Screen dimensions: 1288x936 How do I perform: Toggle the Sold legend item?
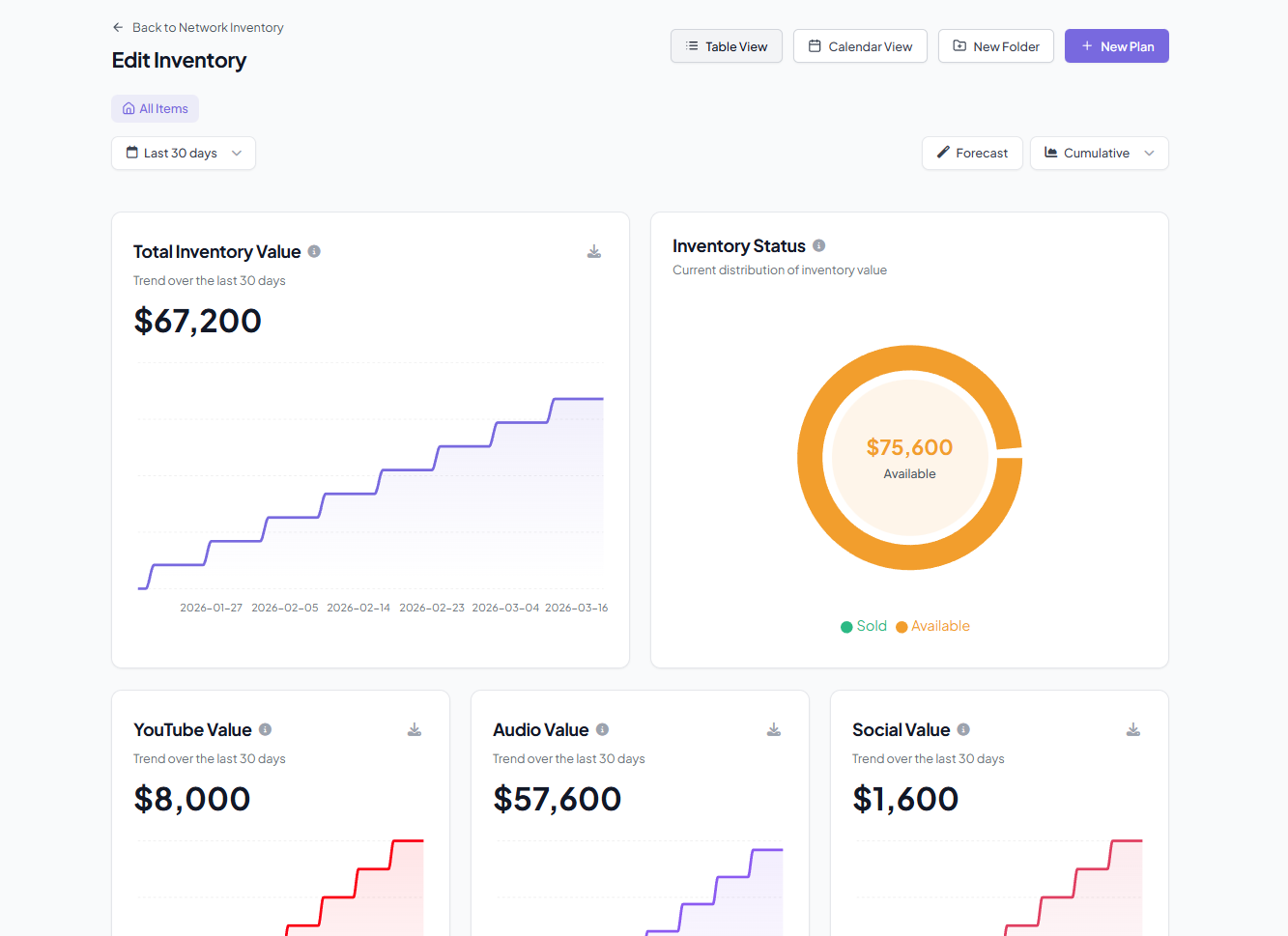[x=864, y=627]
